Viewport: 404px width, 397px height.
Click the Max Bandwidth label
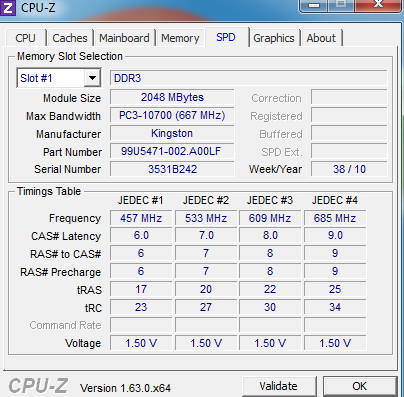point(63,116)
